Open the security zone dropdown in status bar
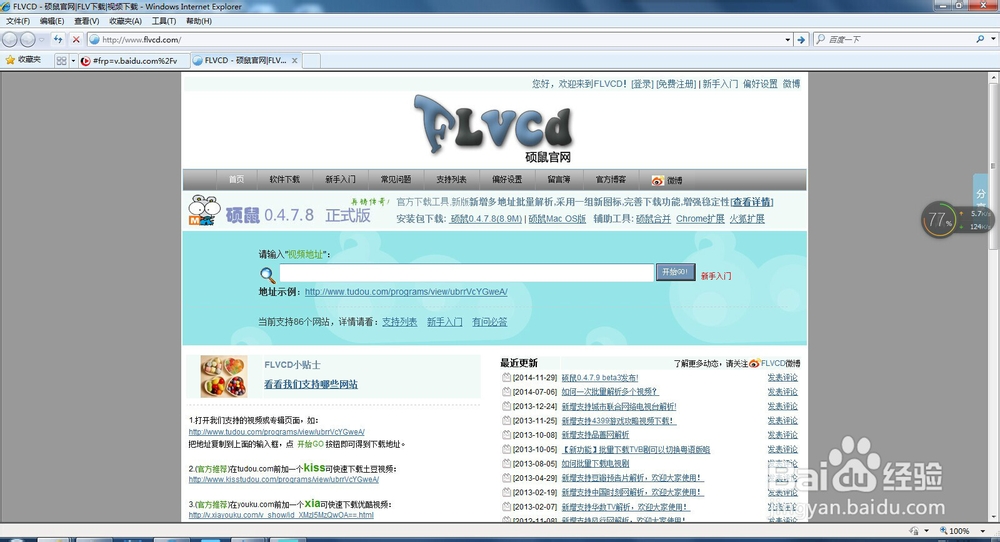Screen dimensions: 1000x542 [x=927, y=531]
